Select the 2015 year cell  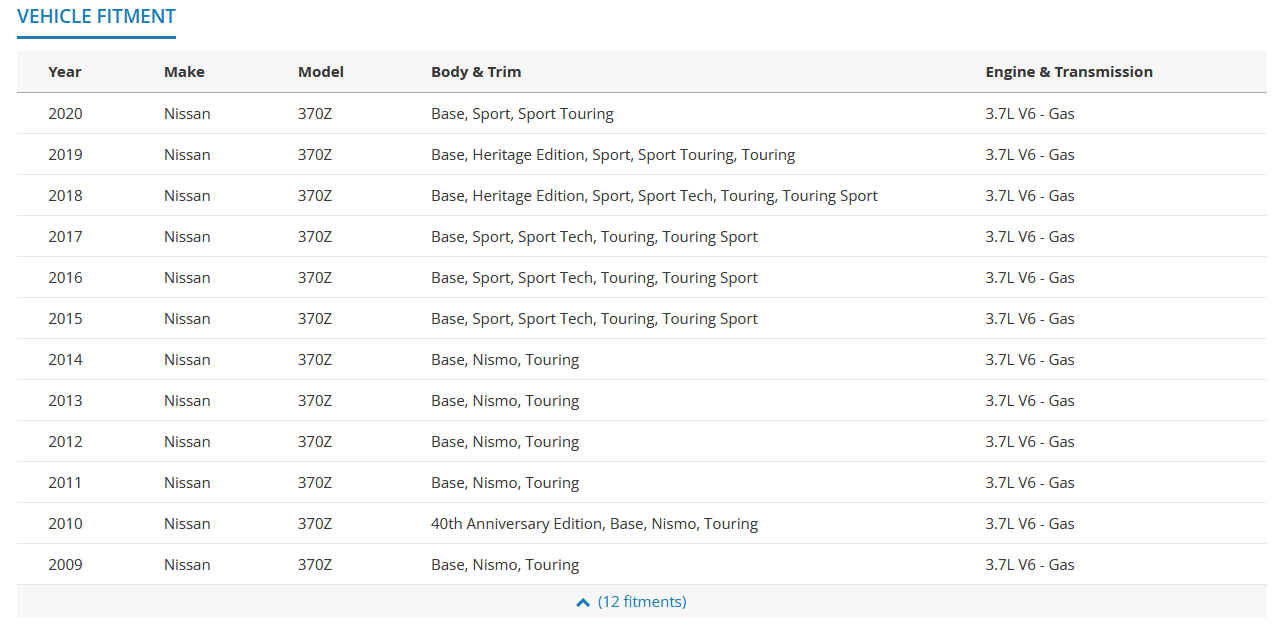pos(65,319)
